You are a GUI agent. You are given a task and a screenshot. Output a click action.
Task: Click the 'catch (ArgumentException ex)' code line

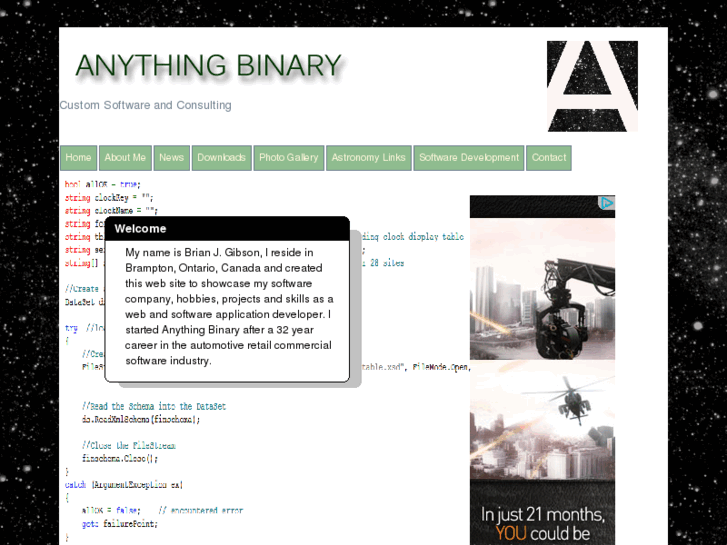tap(124, 485)
